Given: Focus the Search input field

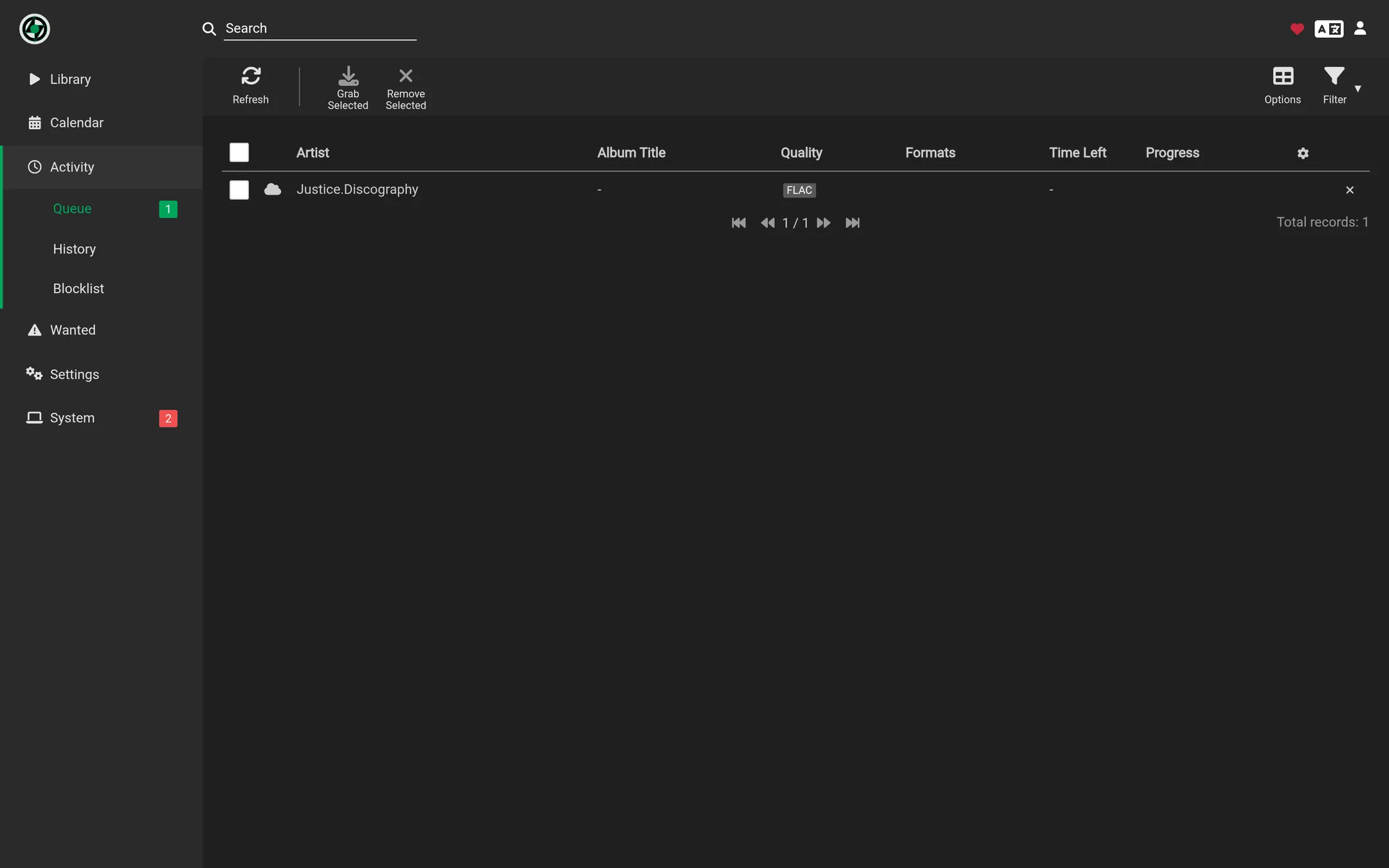Looking at the screenshot, I should (320, 28).
